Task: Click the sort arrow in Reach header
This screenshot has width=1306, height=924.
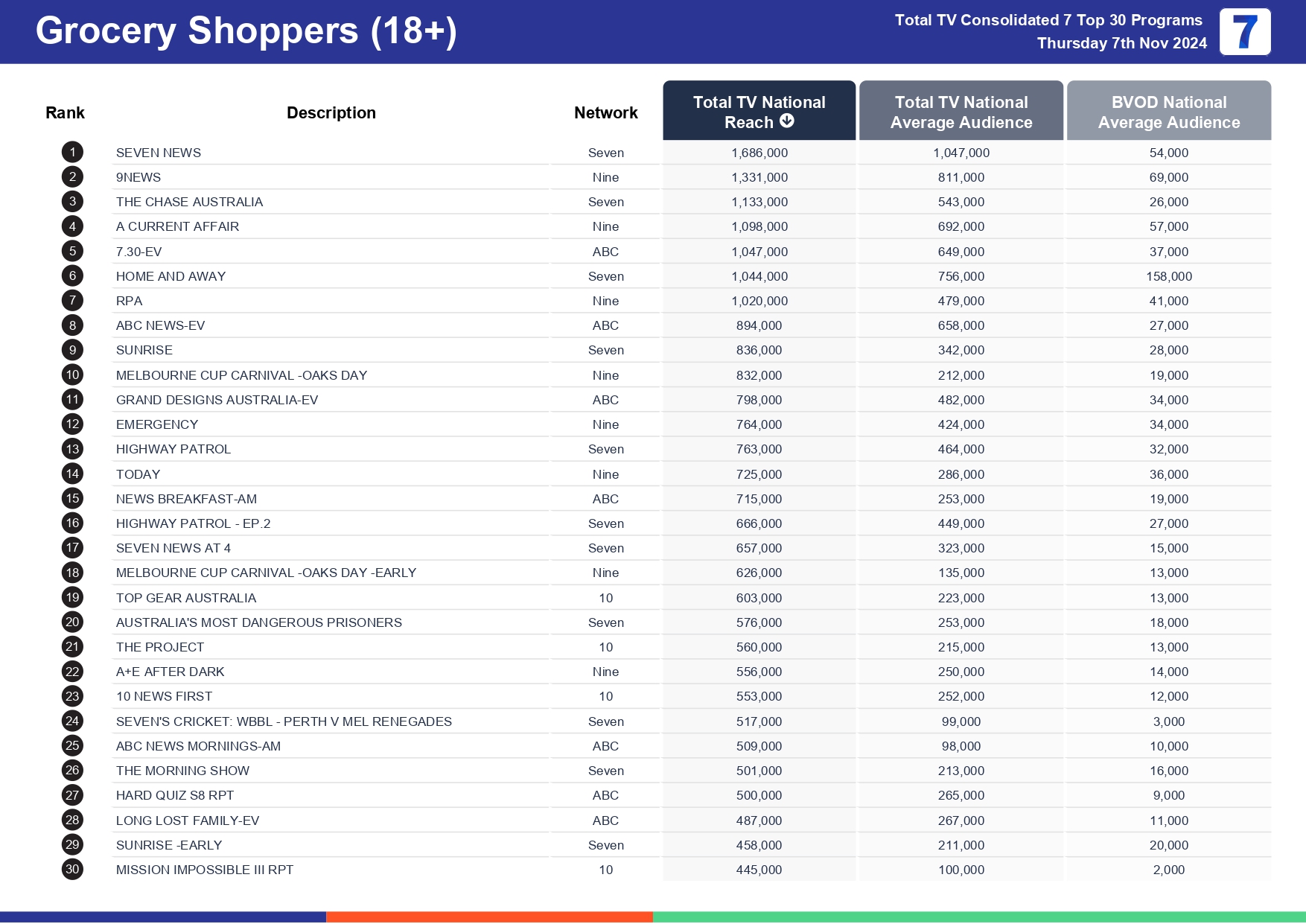Action: [787, 121]
